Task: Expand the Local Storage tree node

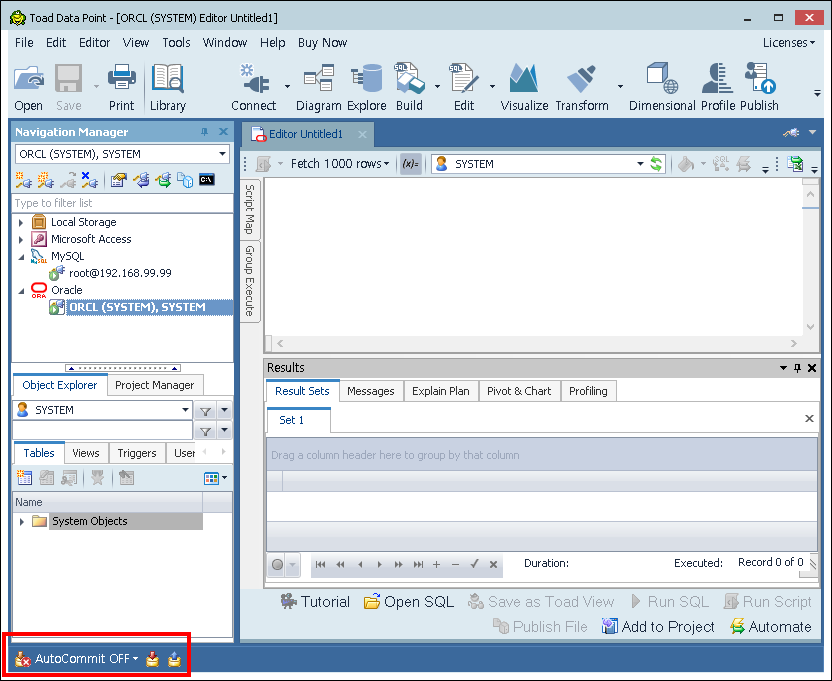Action: point(21,223)
